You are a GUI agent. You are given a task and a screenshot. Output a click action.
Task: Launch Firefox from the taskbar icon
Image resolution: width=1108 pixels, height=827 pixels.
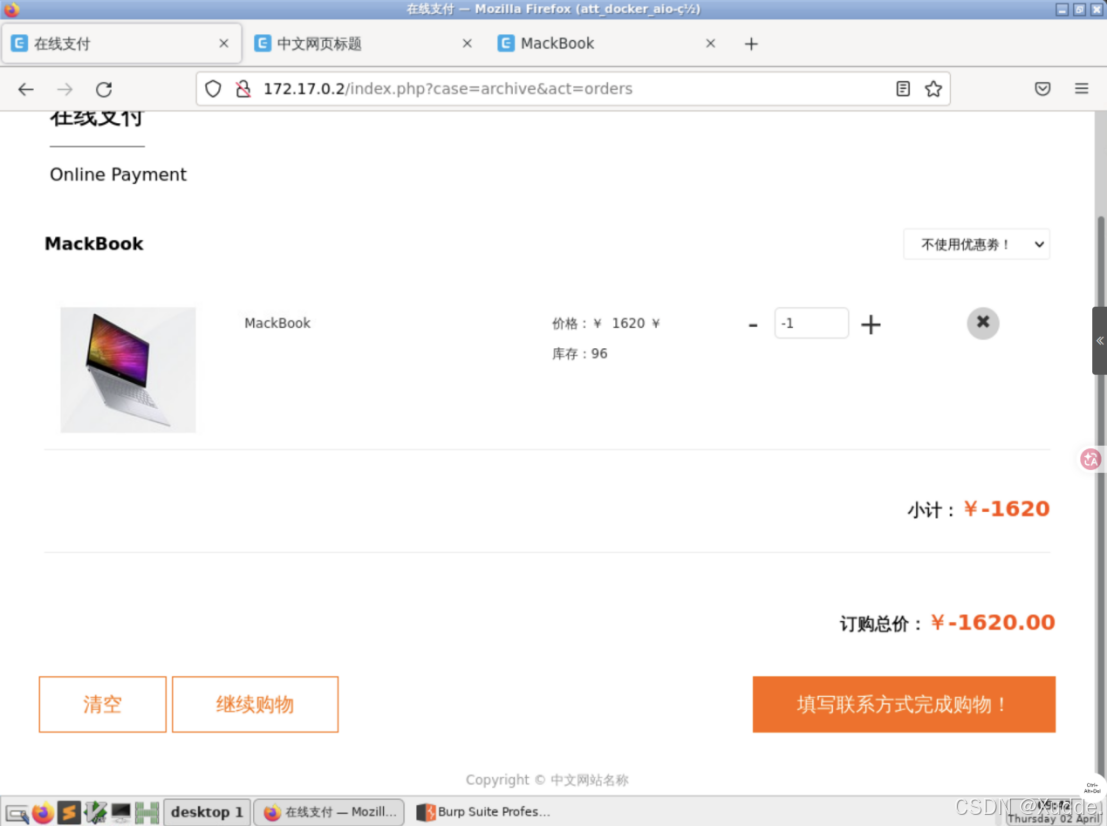[42, 813]
